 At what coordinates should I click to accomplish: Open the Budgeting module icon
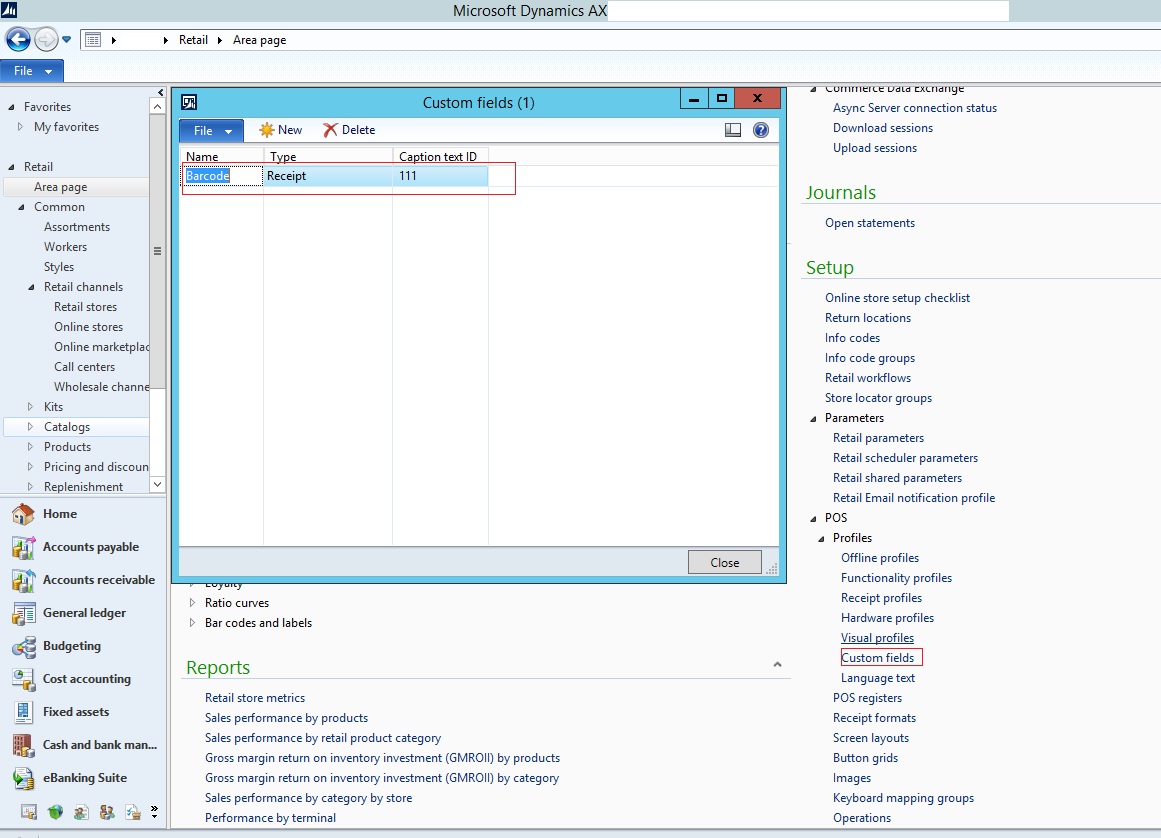click(x=24, y=646)
